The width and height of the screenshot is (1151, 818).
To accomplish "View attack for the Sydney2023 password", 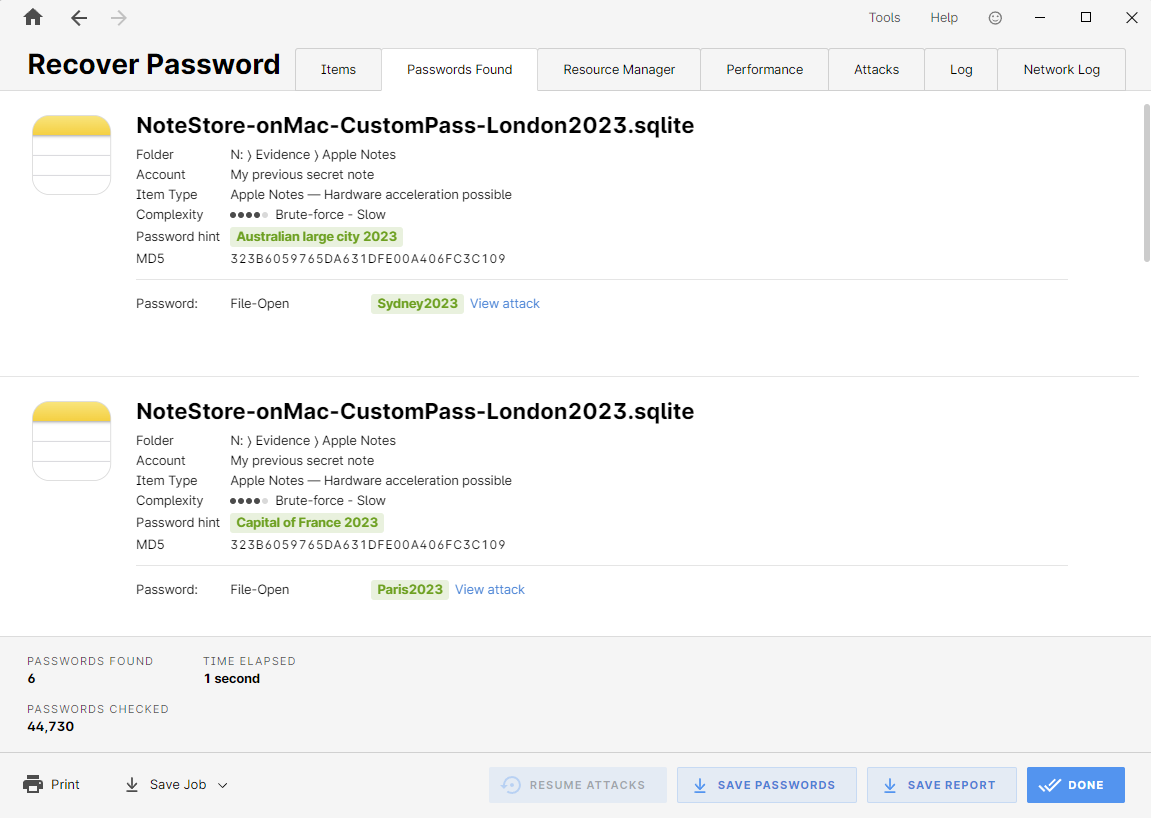I will click(505, 303).
